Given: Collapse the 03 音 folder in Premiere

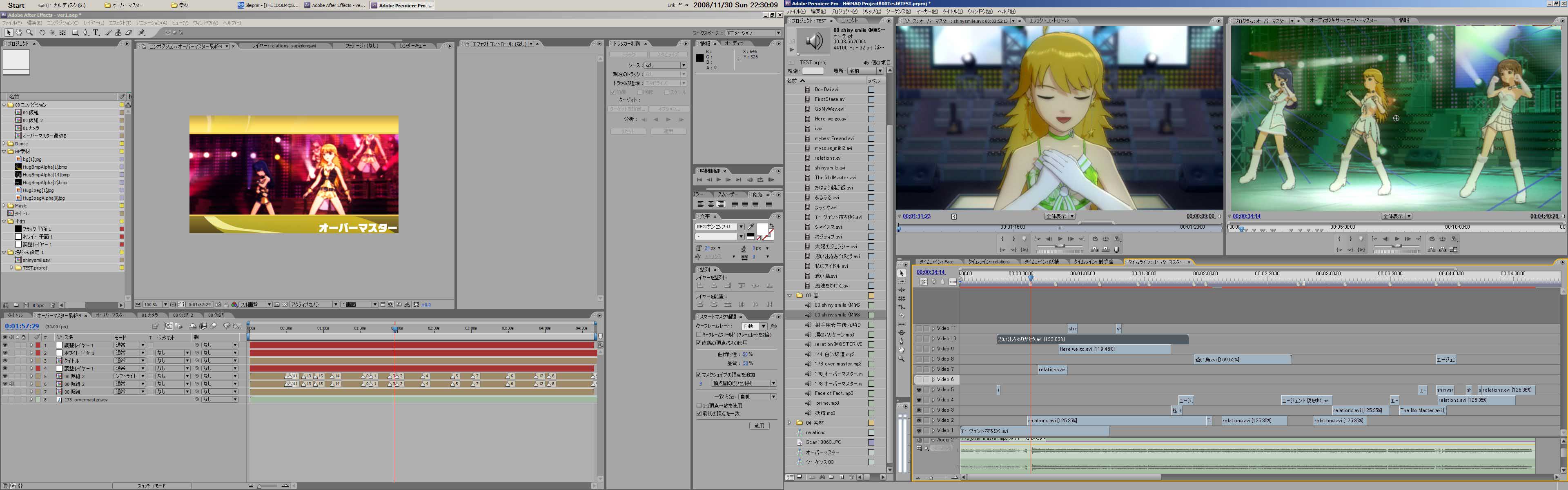Looking at the screenshot, I should [x=790, y=296].
